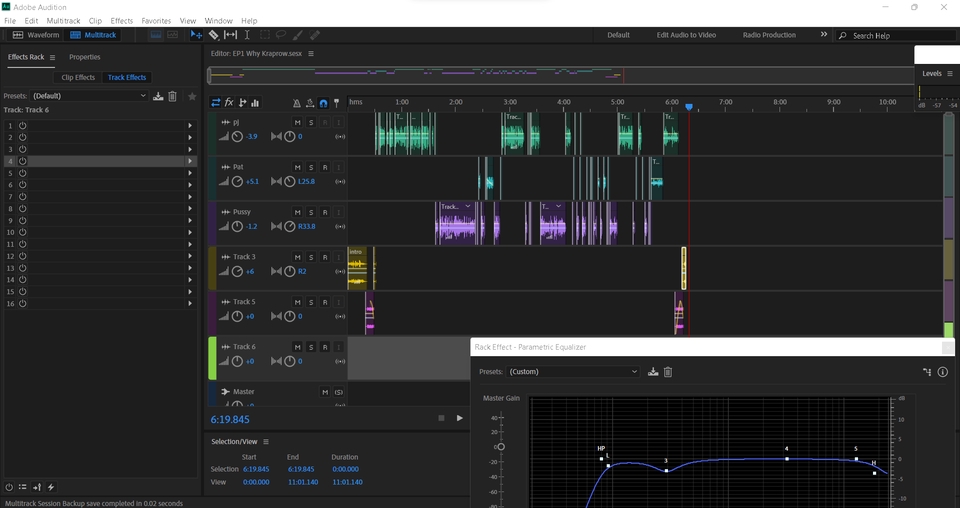Toggle snapping magnet icon

tap(323, 103)
